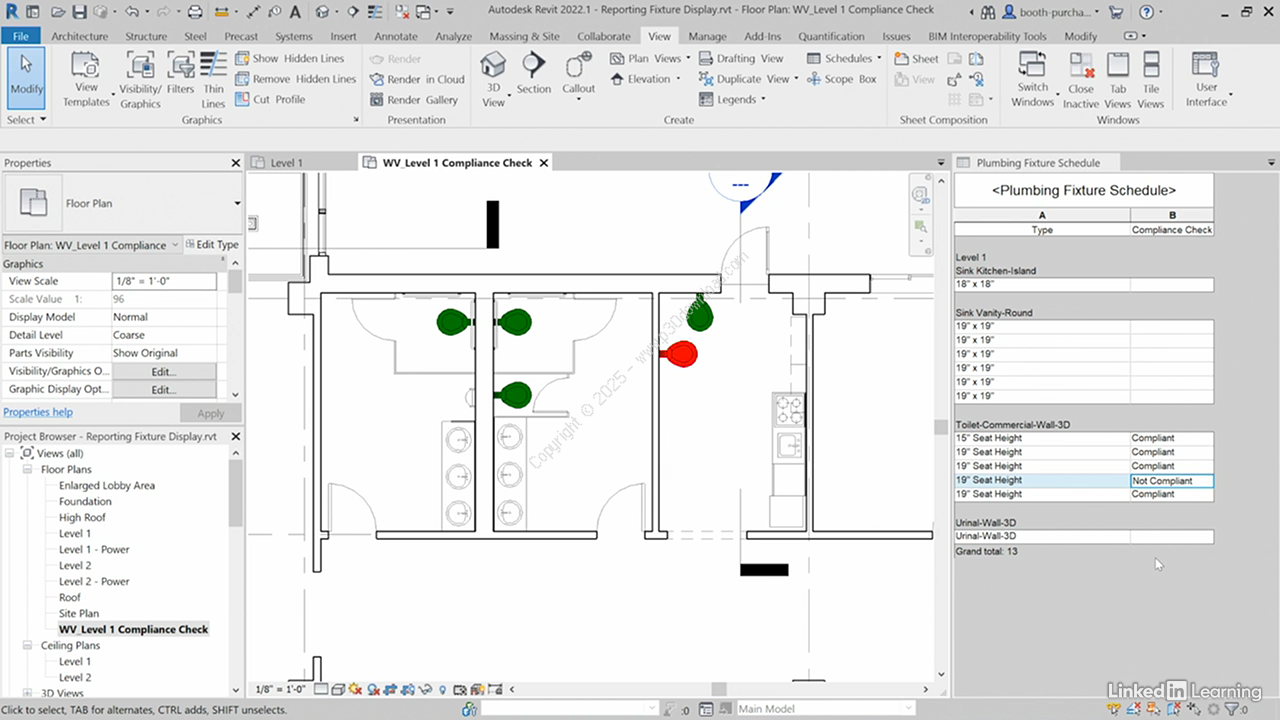Click the Undo arrow icon
Image resolution: width=1280 pixels, height=720 pixels.
pyautogui.click(x=131, y=12)
